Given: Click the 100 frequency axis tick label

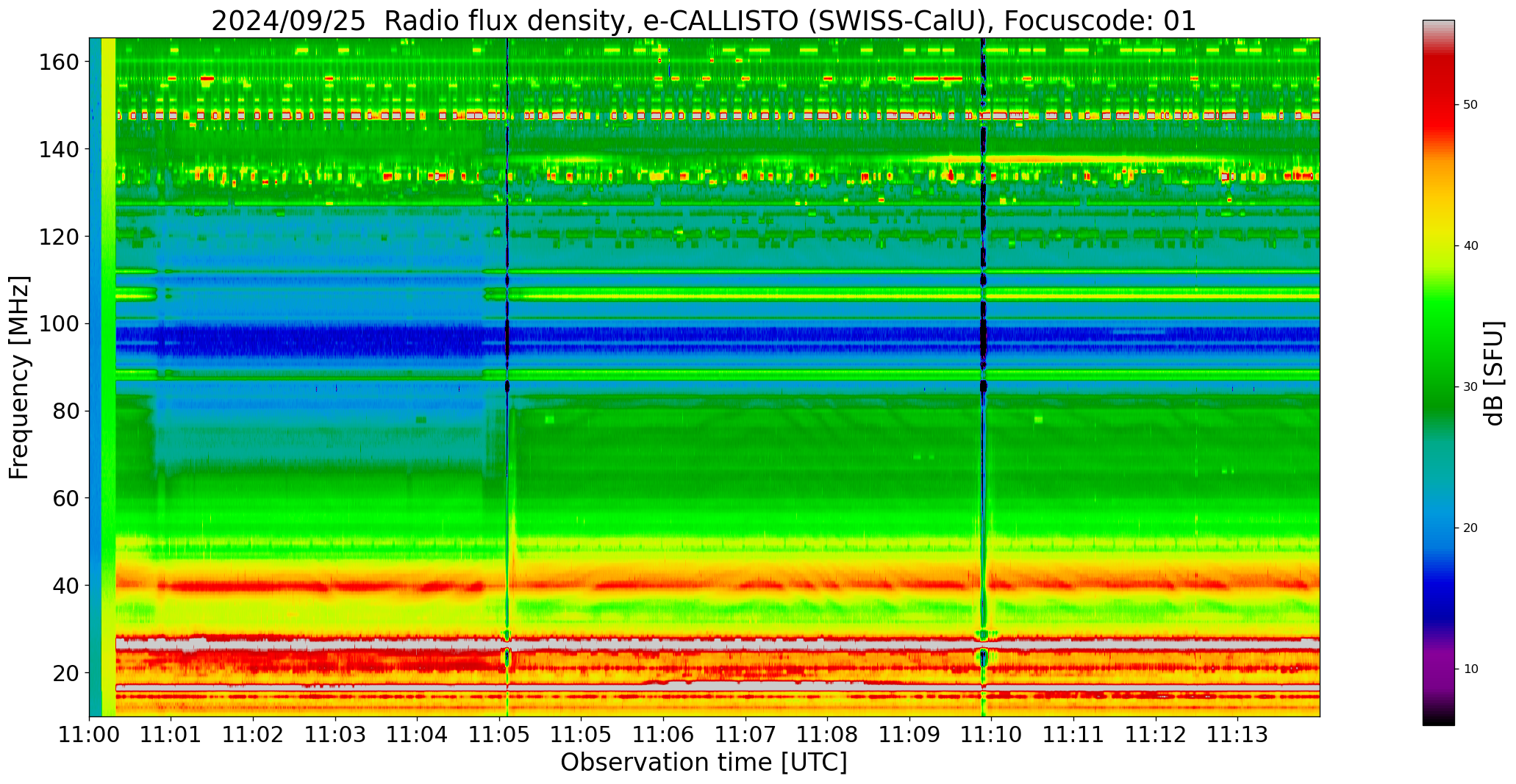Looking at the screenshot, I should click(58, 324).
